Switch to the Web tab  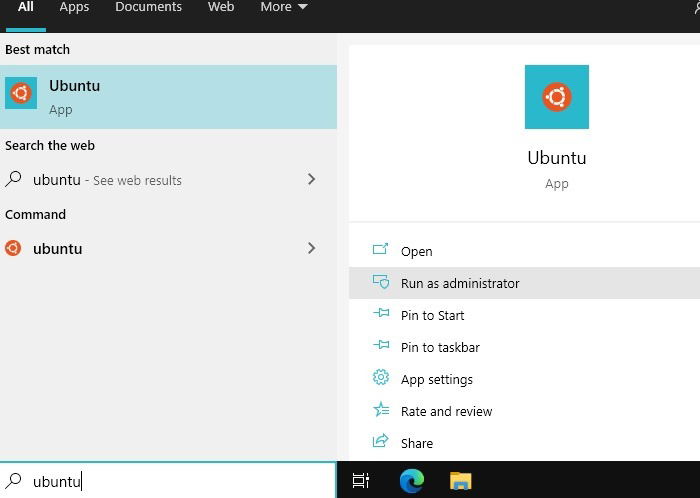click(x=221, y=7)
